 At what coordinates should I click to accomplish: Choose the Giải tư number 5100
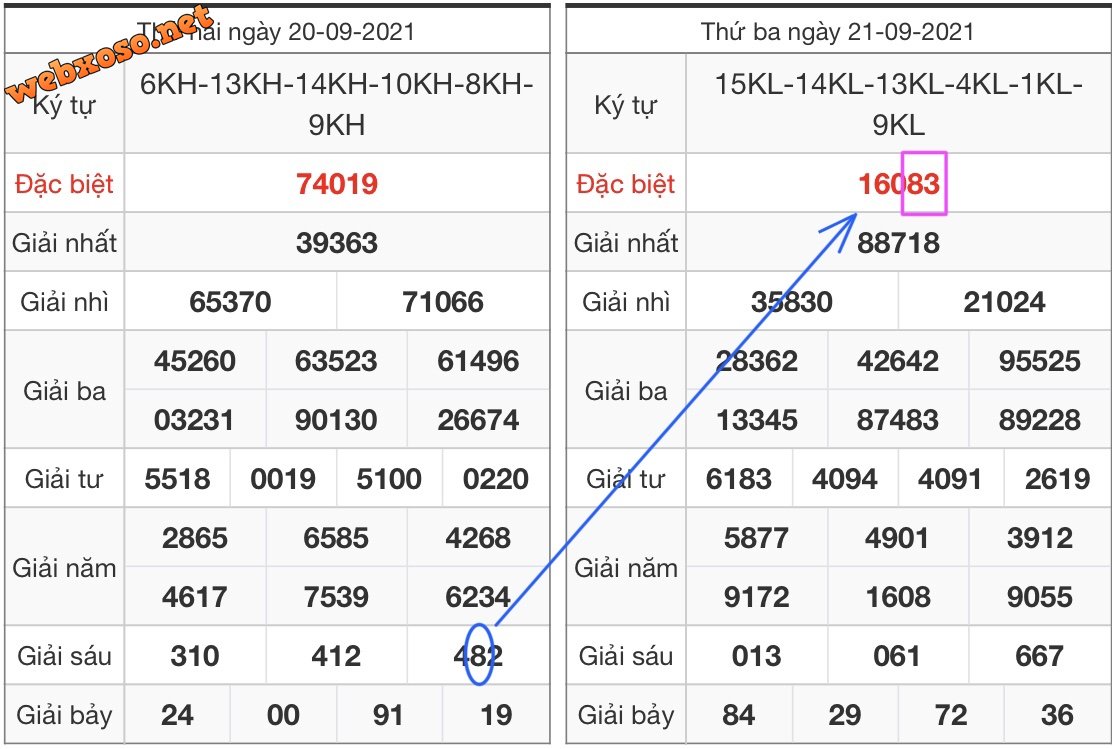(x=389, y=479)
